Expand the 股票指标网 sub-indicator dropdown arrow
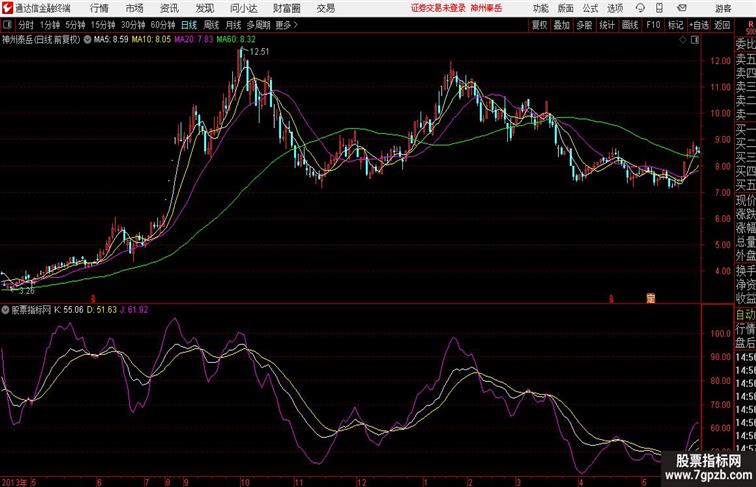 5,310
